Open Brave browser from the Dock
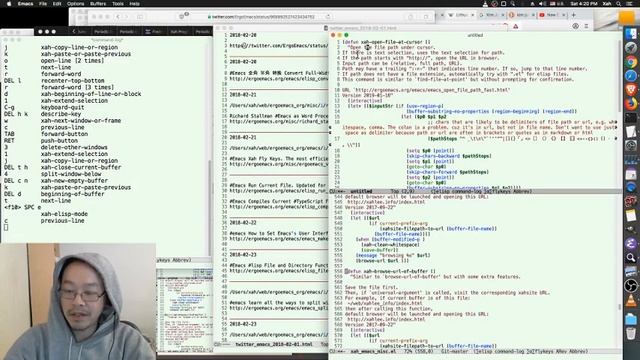The width and height of the screenshot is (640, 360). pos(631,90)
